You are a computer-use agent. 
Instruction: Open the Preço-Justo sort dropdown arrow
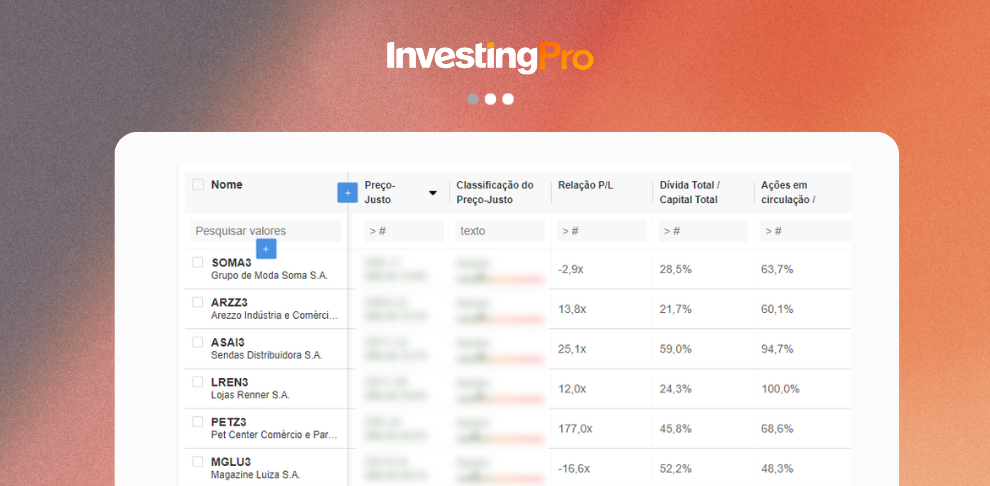(x=432, y=193)
